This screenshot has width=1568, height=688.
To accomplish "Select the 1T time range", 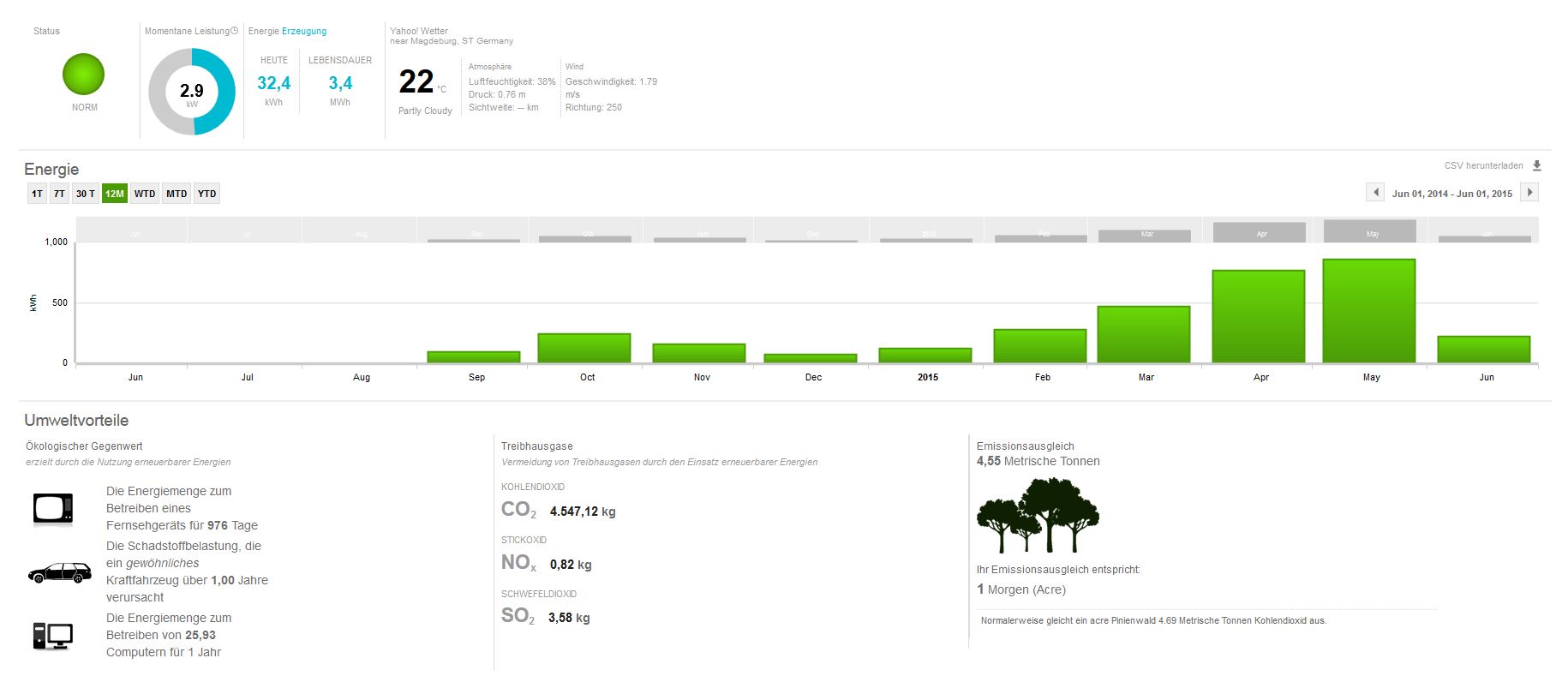I will click(x=37, y=194).
